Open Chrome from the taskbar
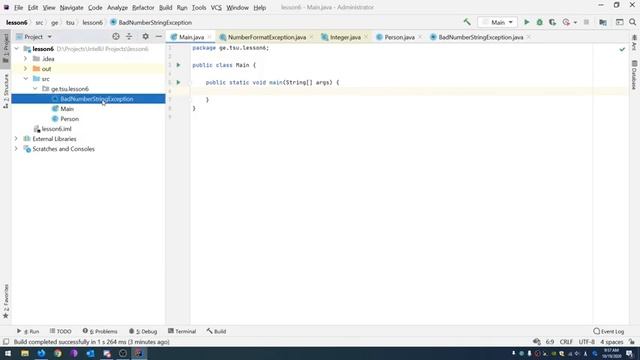640x360 pixels. [x=58, y=353]
